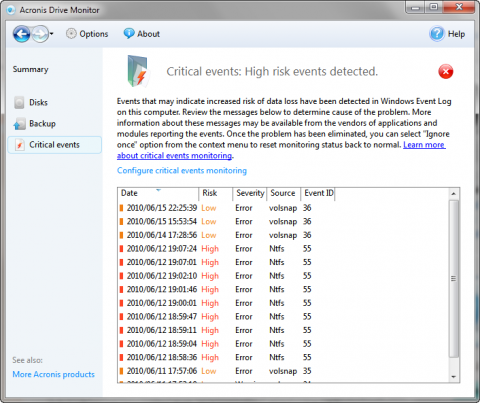480x403 pixels.
Task: Select Backup in the sidebar
Action: click(42, 124)
